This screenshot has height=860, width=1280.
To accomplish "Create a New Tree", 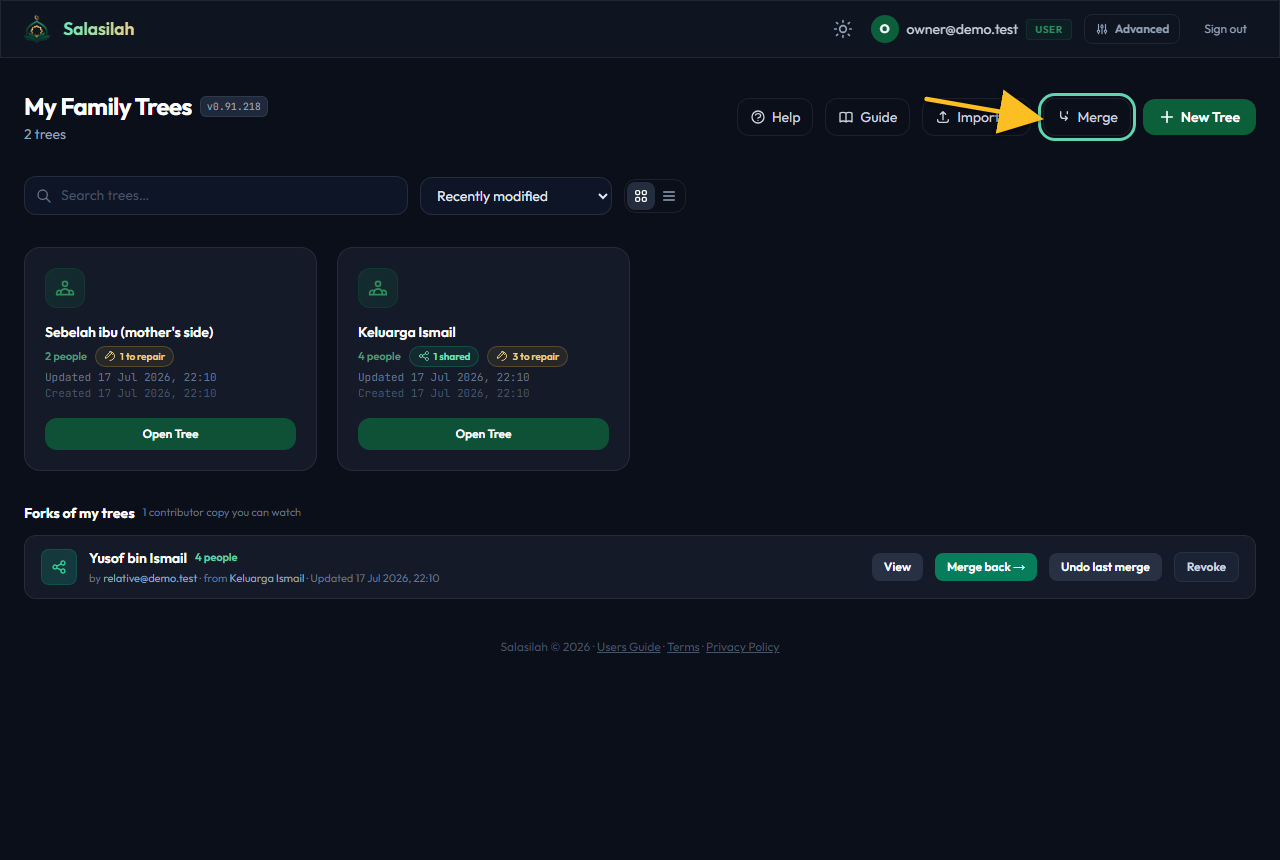I will coord(1199,117).
